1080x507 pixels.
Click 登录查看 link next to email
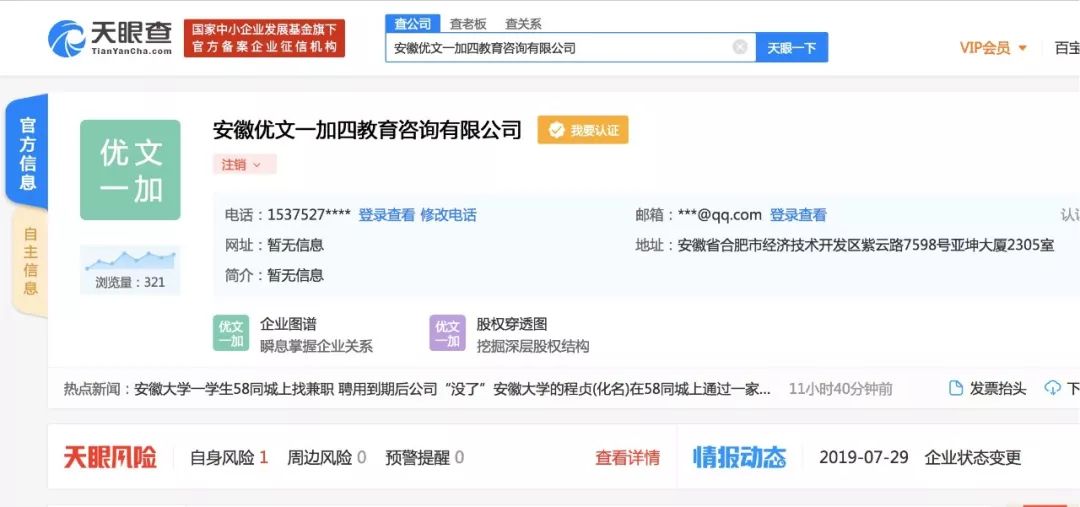pos(798,215)
